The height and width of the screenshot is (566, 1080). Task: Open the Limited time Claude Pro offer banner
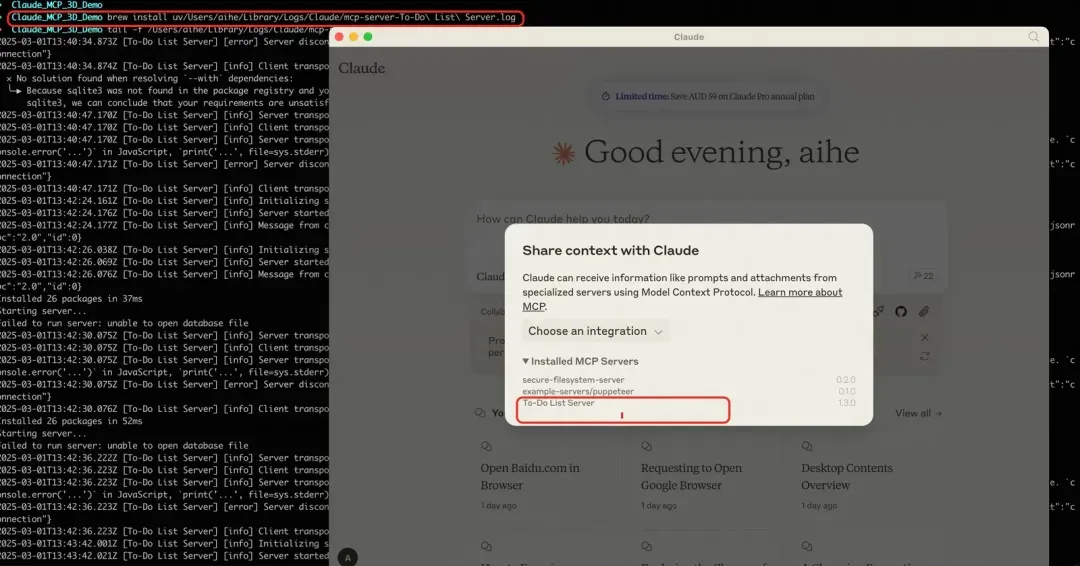pos(708,96)
